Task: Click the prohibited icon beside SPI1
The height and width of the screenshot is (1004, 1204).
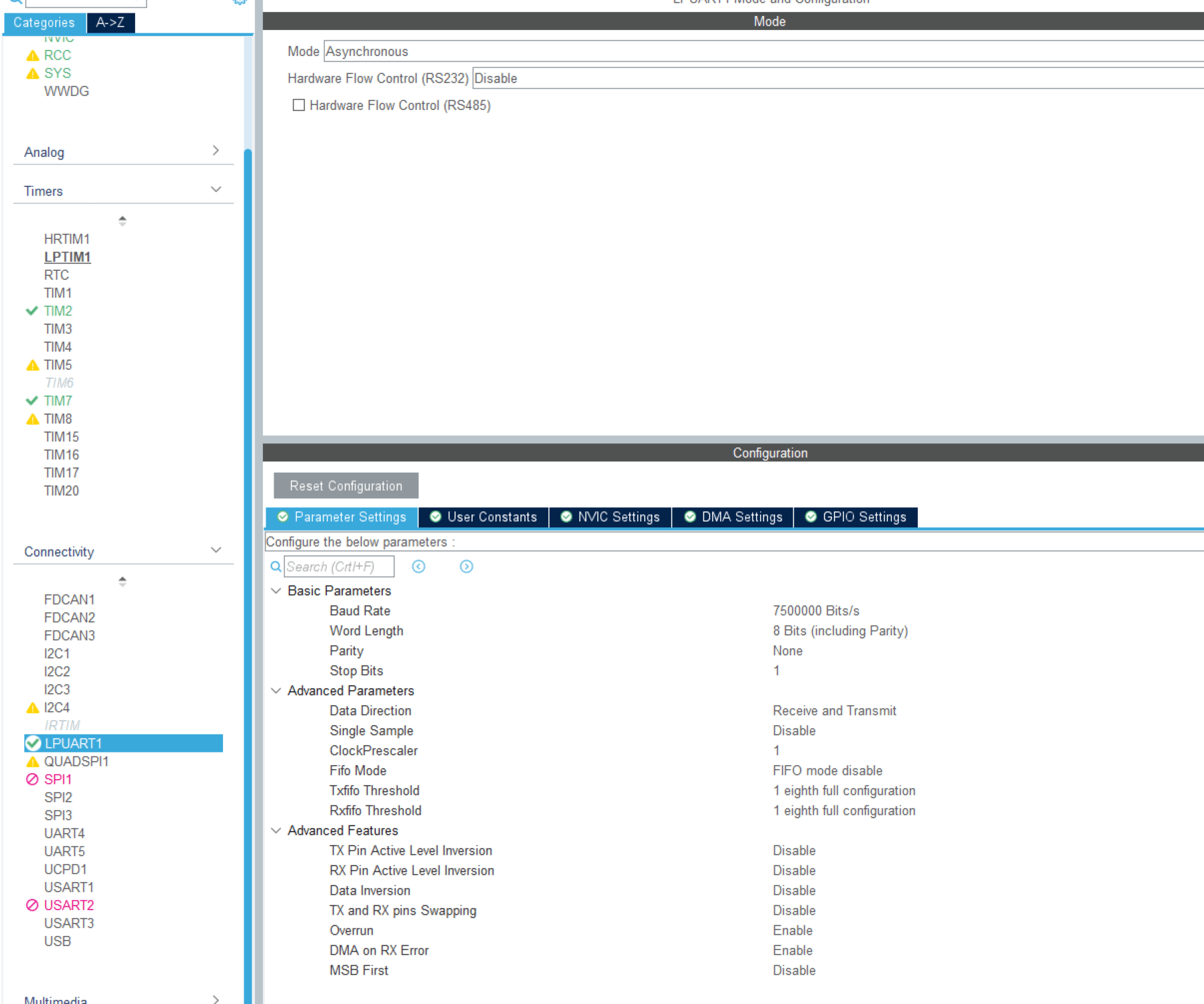Action: 32,780
